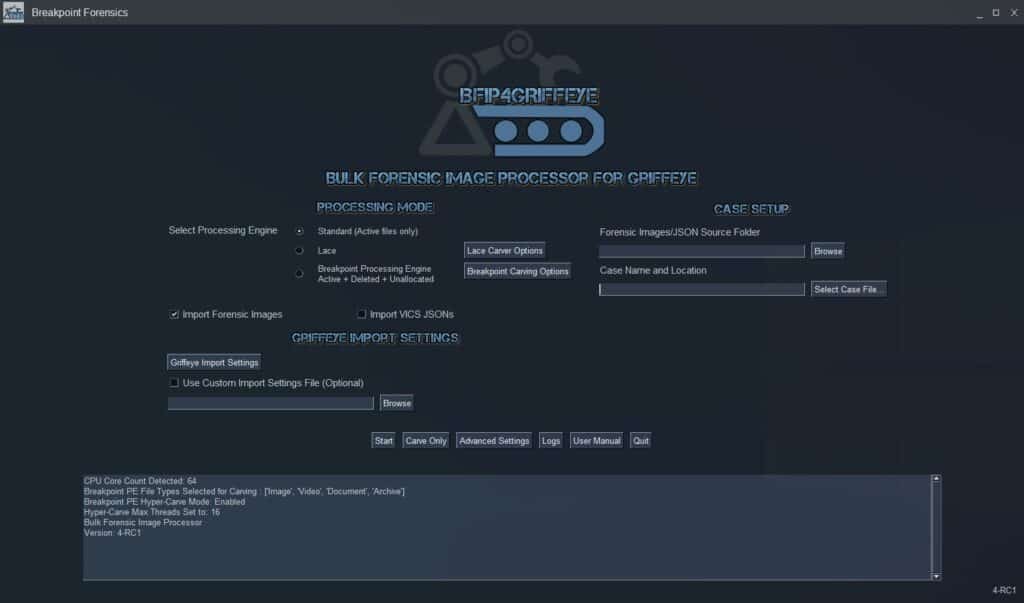Open Griffeye Import Settings
1024x603 pixels.
point(214,363)
